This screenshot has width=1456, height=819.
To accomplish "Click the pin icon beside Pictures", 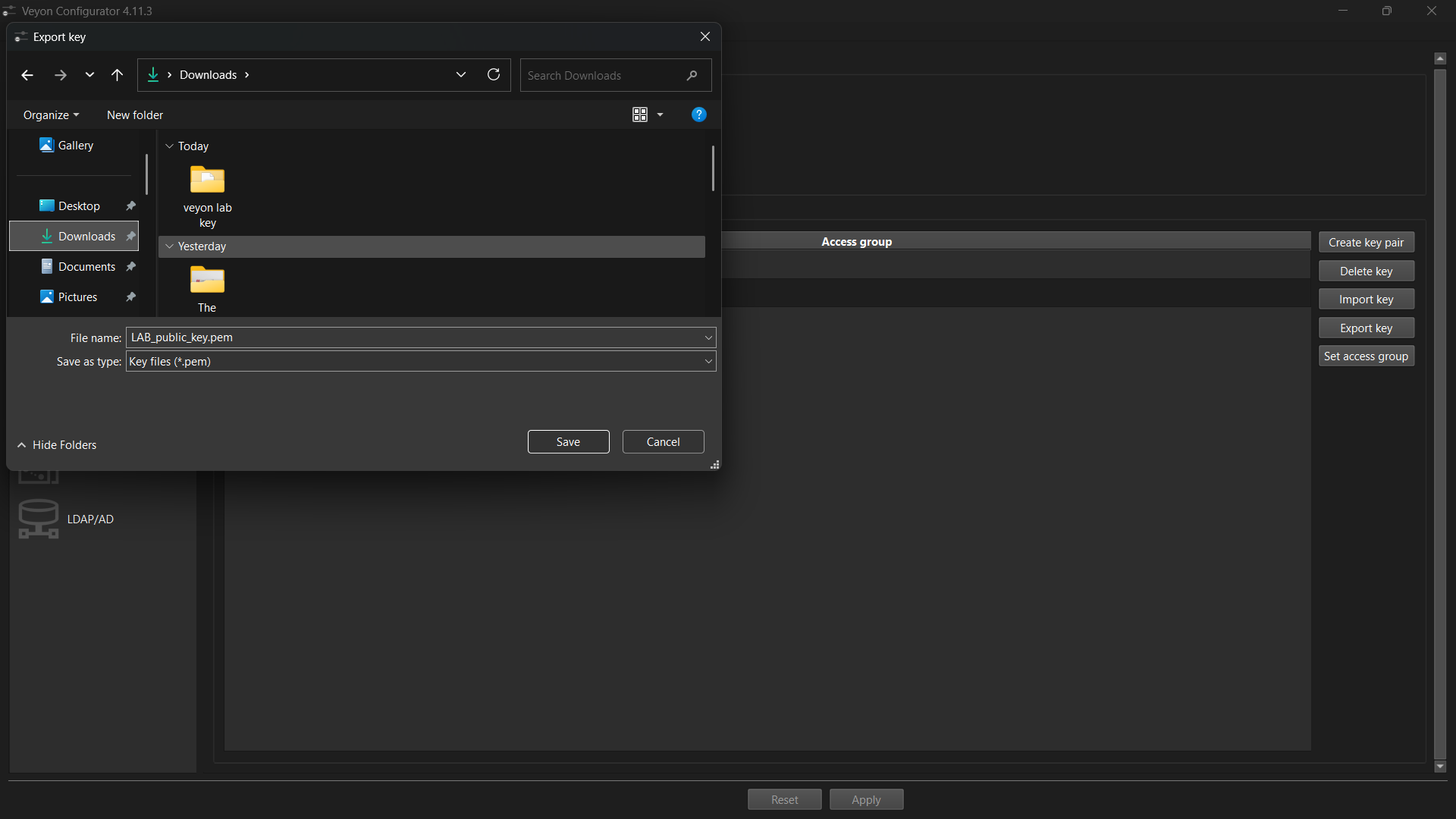I will click(x=130, y=297).
